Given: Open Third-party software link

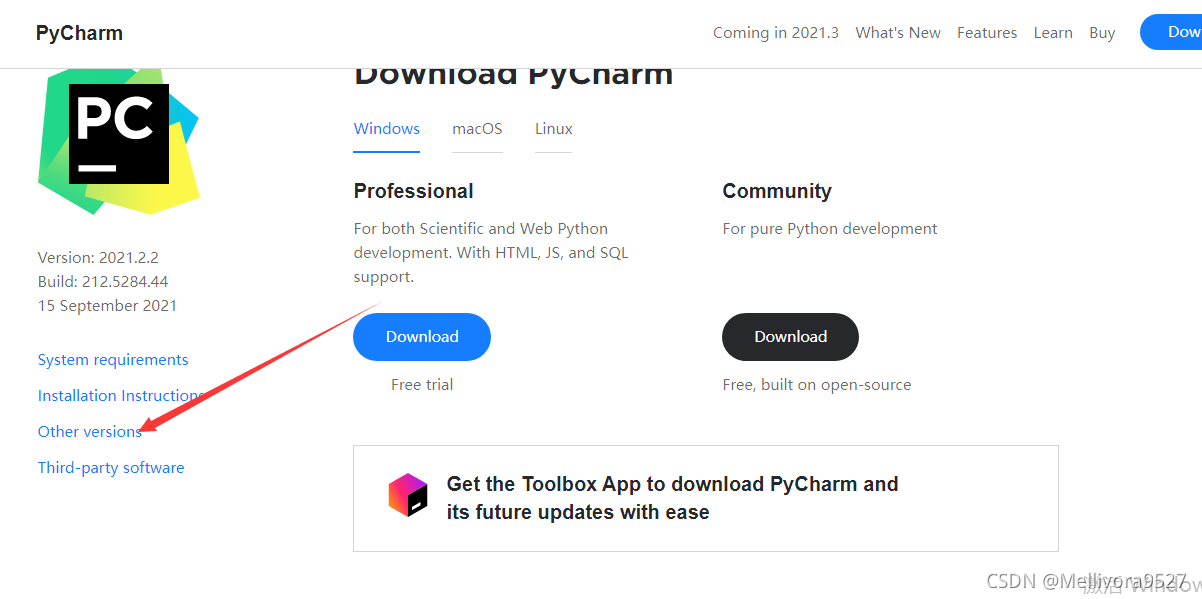Looking at the screenshot, I should [111, 468].
